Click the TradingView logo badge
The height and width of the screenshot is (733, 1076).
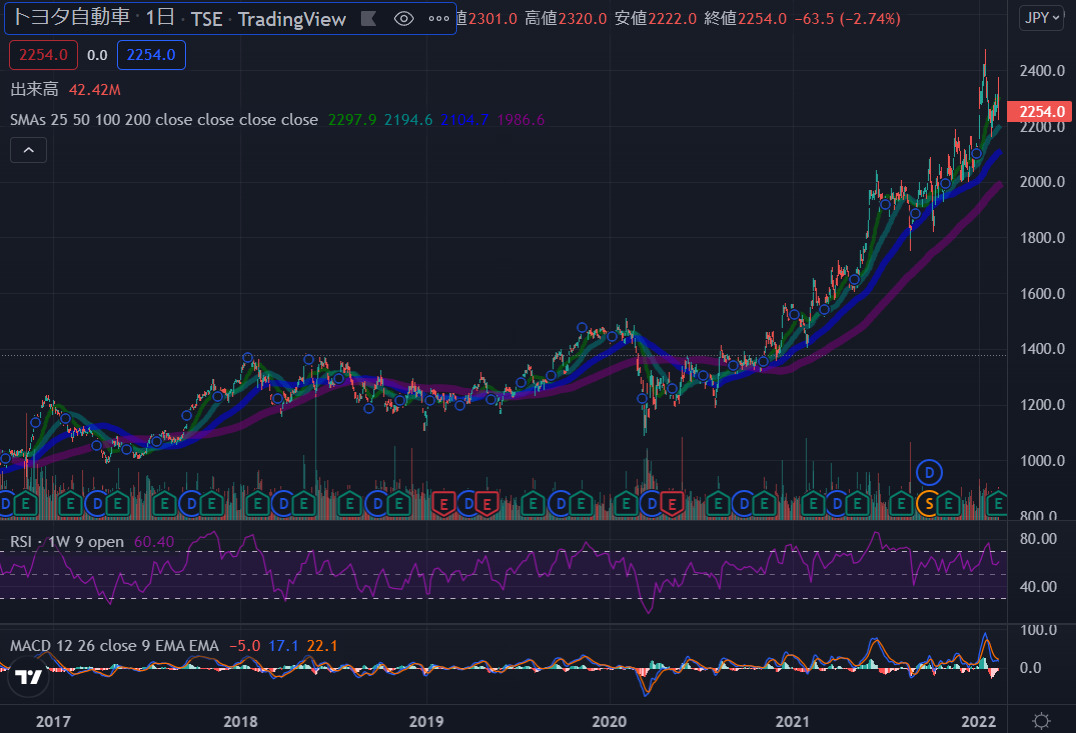[x=28, y=677]
